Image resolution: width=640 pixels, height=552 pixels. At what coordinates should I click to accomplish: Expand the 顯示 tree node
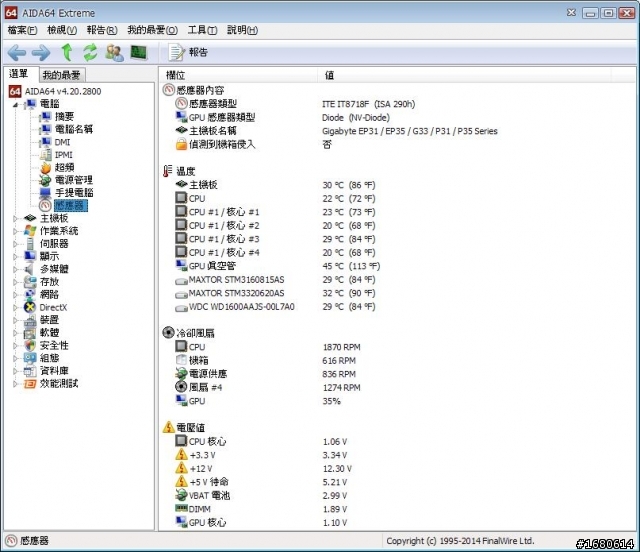click(x=15, y=257)
